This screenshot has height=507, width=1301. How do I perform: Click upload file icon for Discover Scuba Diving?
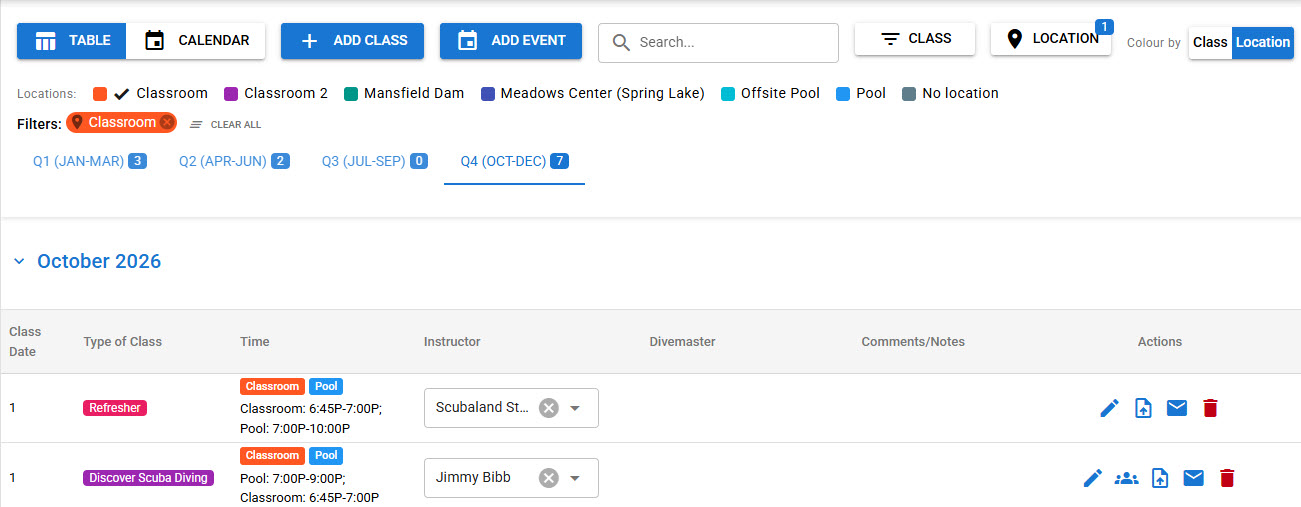(1160, 478)
